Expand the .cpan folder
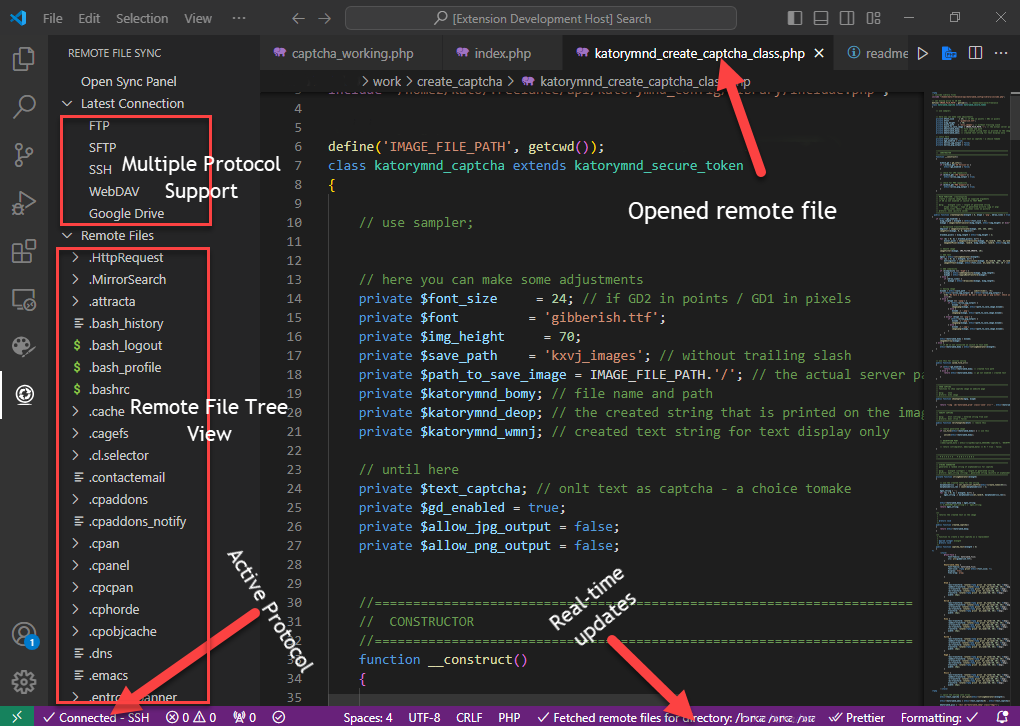1020x726 pixels. [75, 543]
